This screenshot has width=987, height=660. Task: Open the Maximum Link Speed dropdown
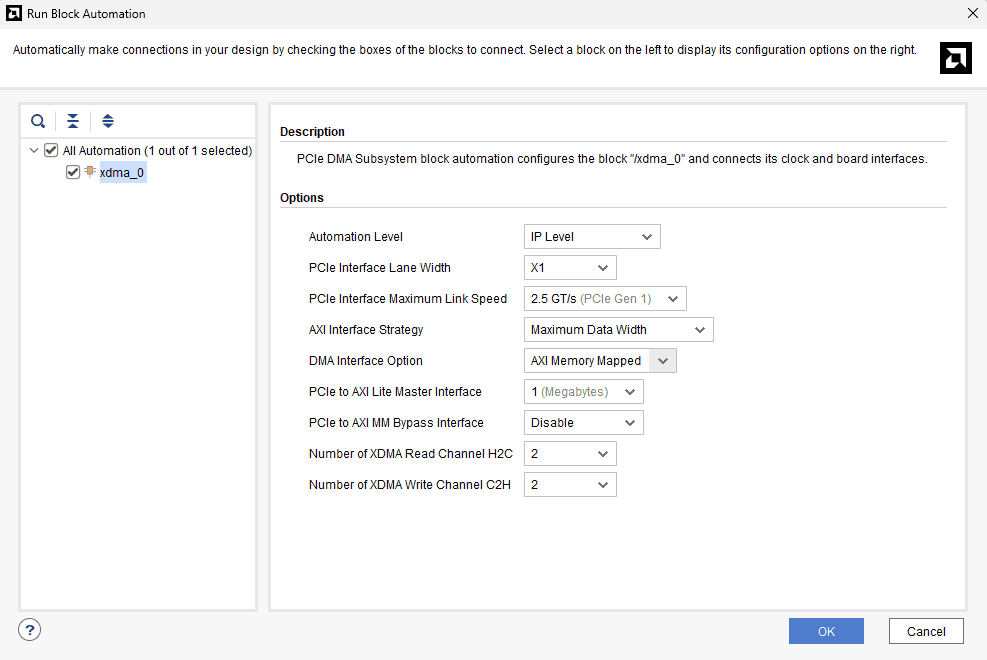point(605,299)
